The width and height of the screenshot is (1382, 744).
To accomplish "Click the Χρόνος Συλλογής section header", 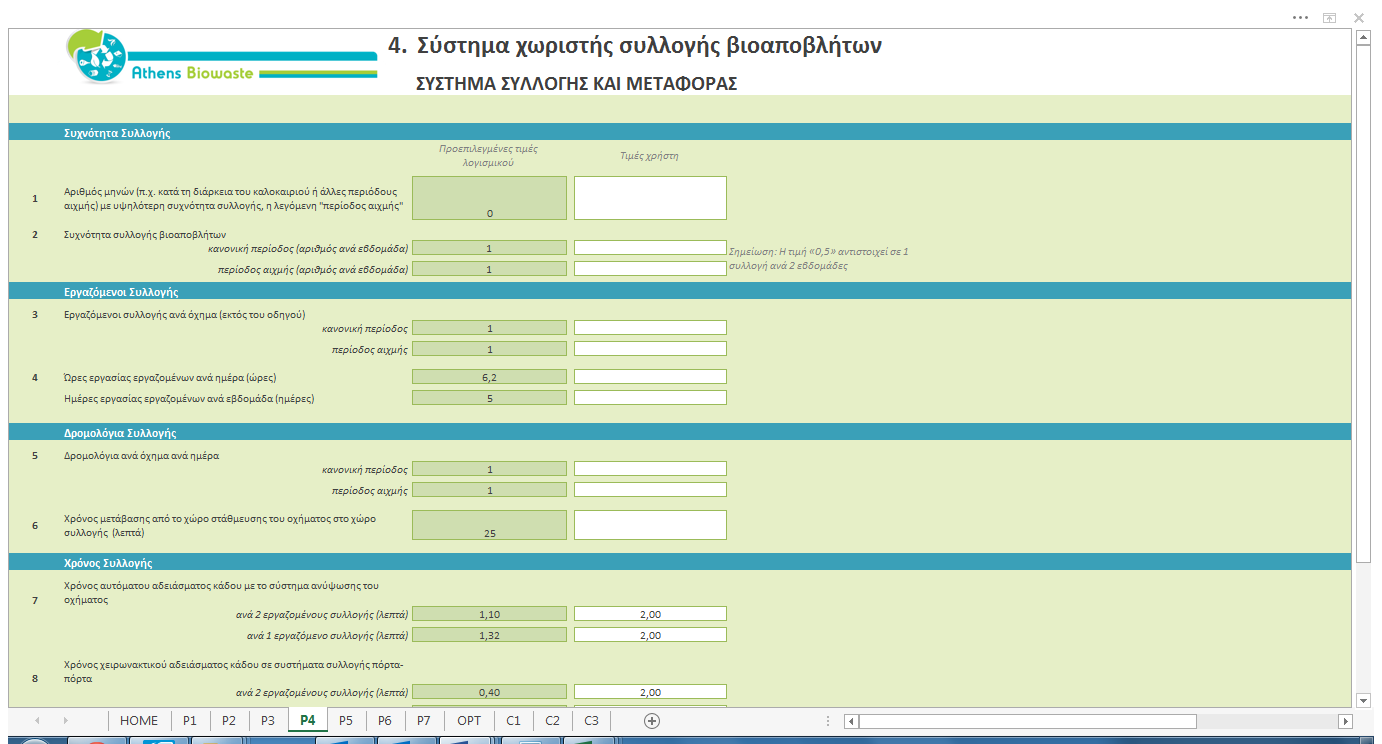I will 108,563.
